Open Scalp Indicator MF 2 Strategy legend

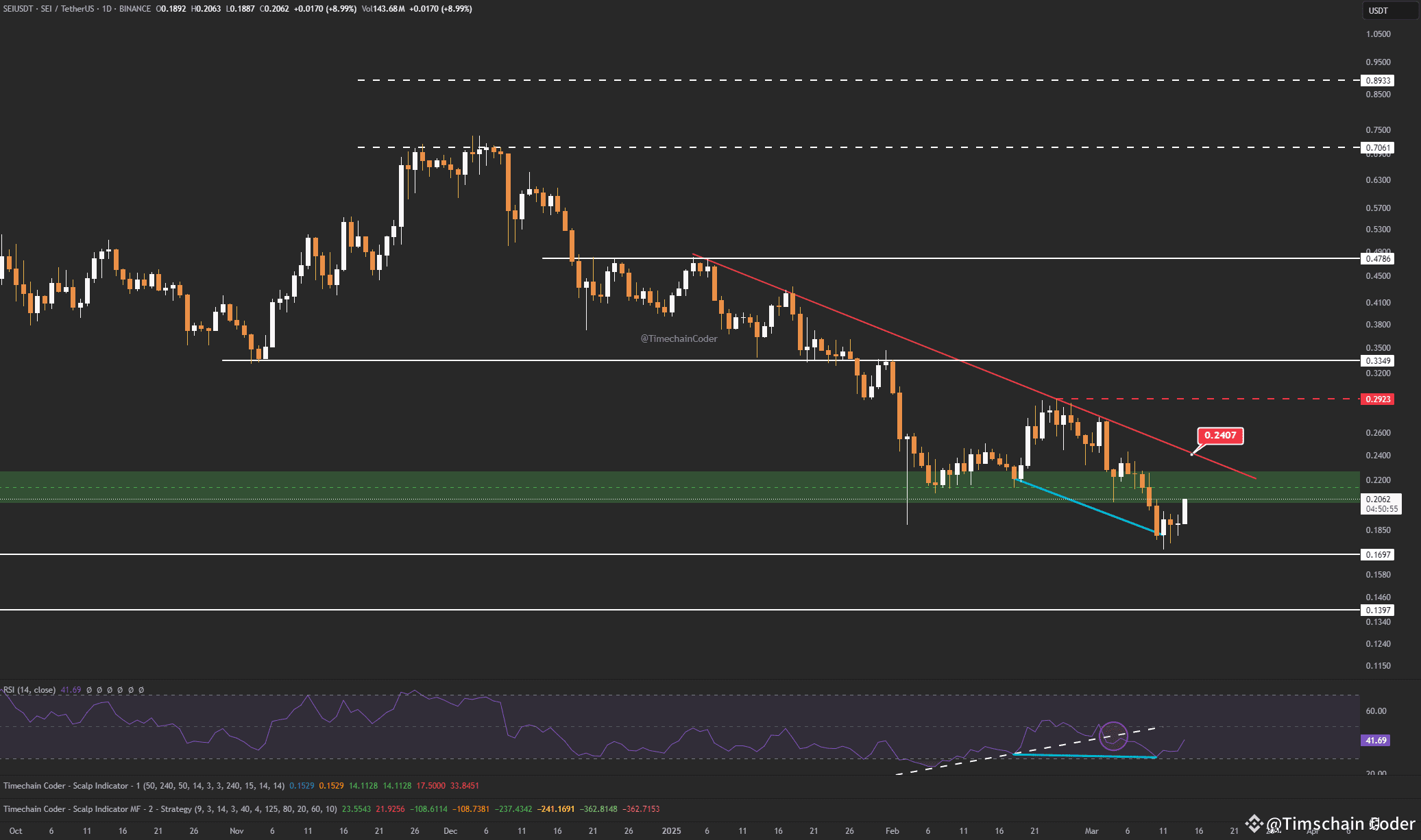pos(170,809)
